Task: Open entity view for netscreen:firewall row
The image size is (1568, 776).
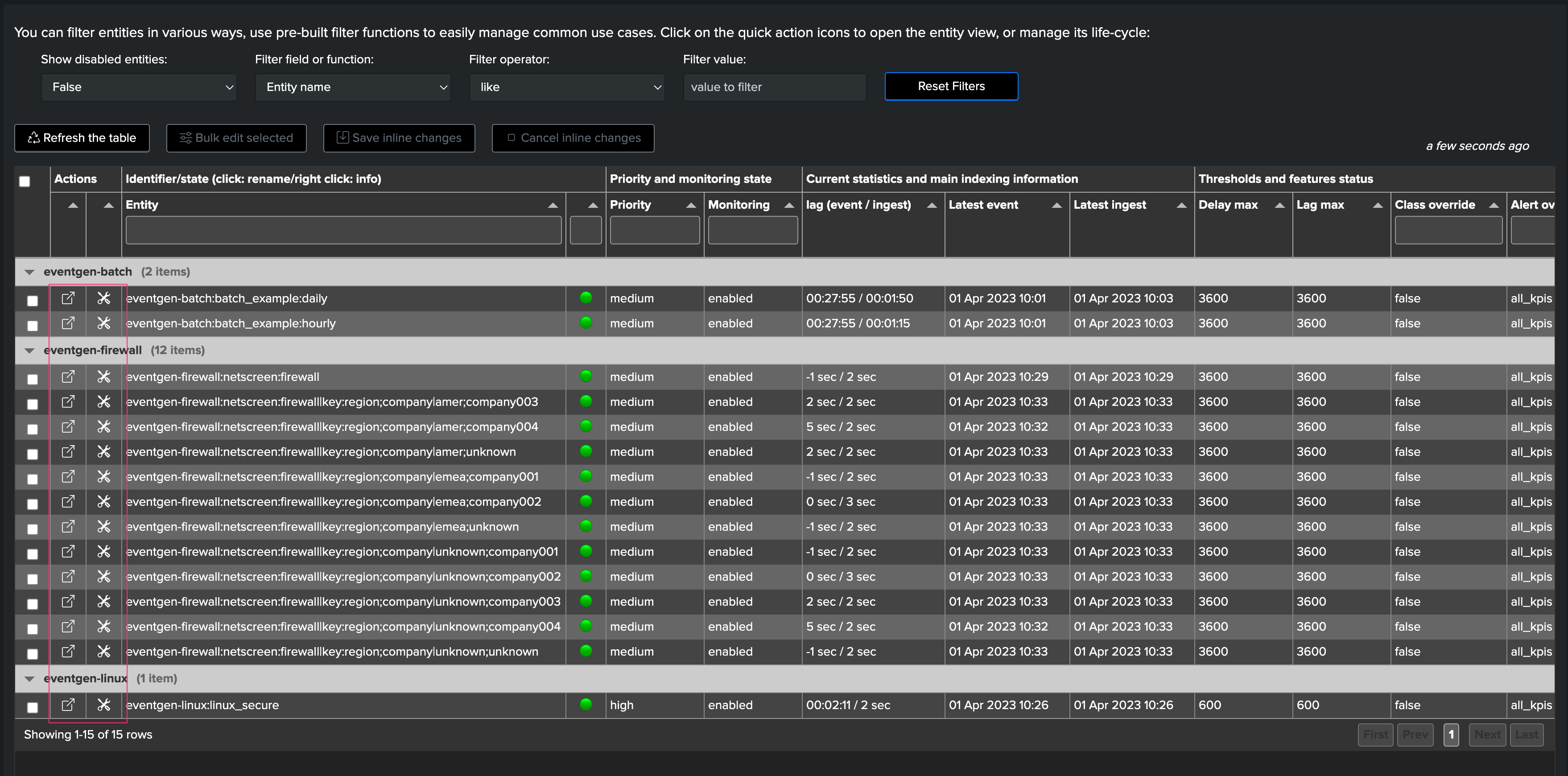Action: point(68,377)
